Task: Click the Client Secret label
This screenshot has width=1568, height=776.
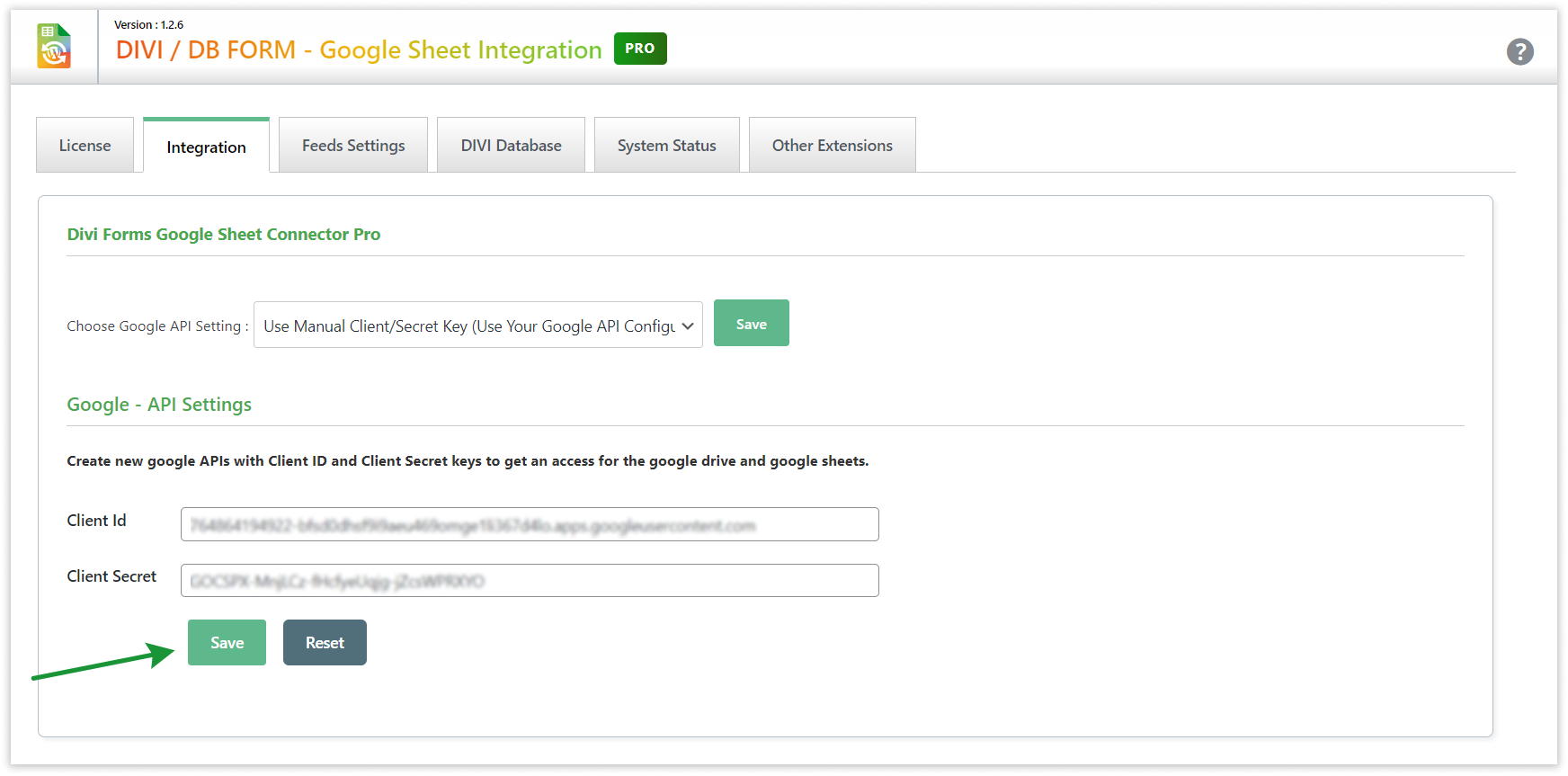Action: tap(111, 576)
